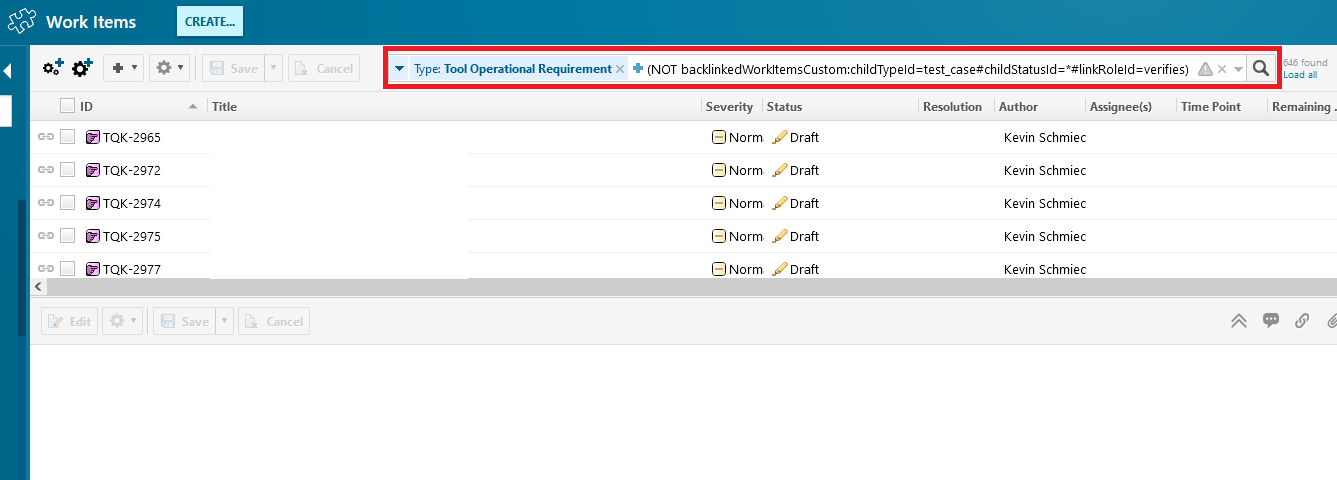This screenshot has width=1337, height=480.
Task: Check the select-all checkbox in ID header
Action: [x=67, y=106]
